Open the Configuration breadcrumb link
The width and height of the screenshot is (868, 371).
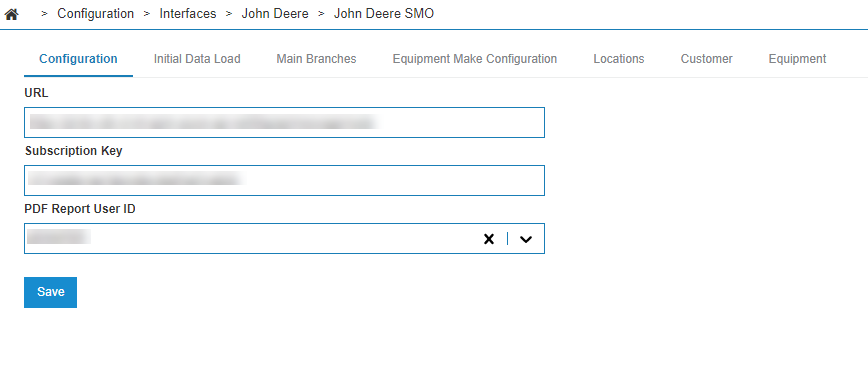(95, 14)
